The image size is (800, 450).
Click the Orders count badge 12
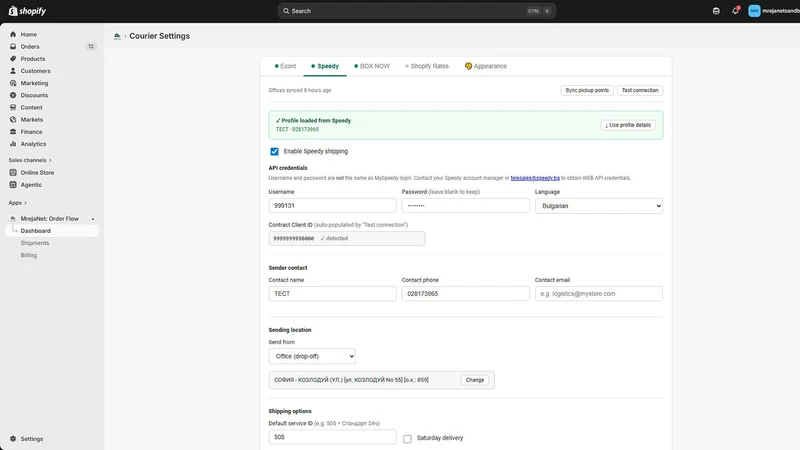91,46
